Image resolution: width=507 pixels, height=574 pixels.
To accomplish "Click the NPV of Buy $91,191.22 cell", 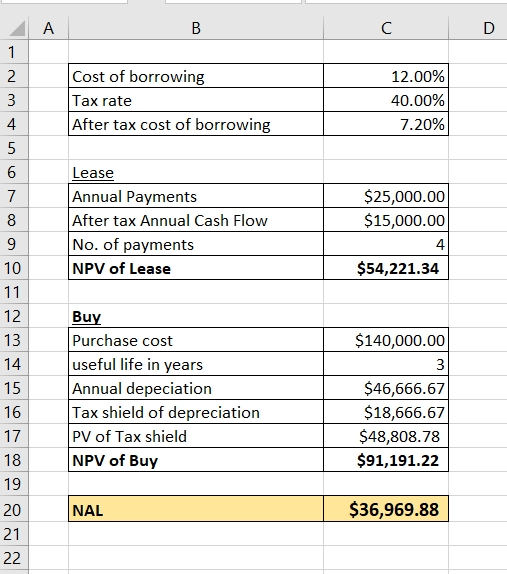I will coord(386,460).
